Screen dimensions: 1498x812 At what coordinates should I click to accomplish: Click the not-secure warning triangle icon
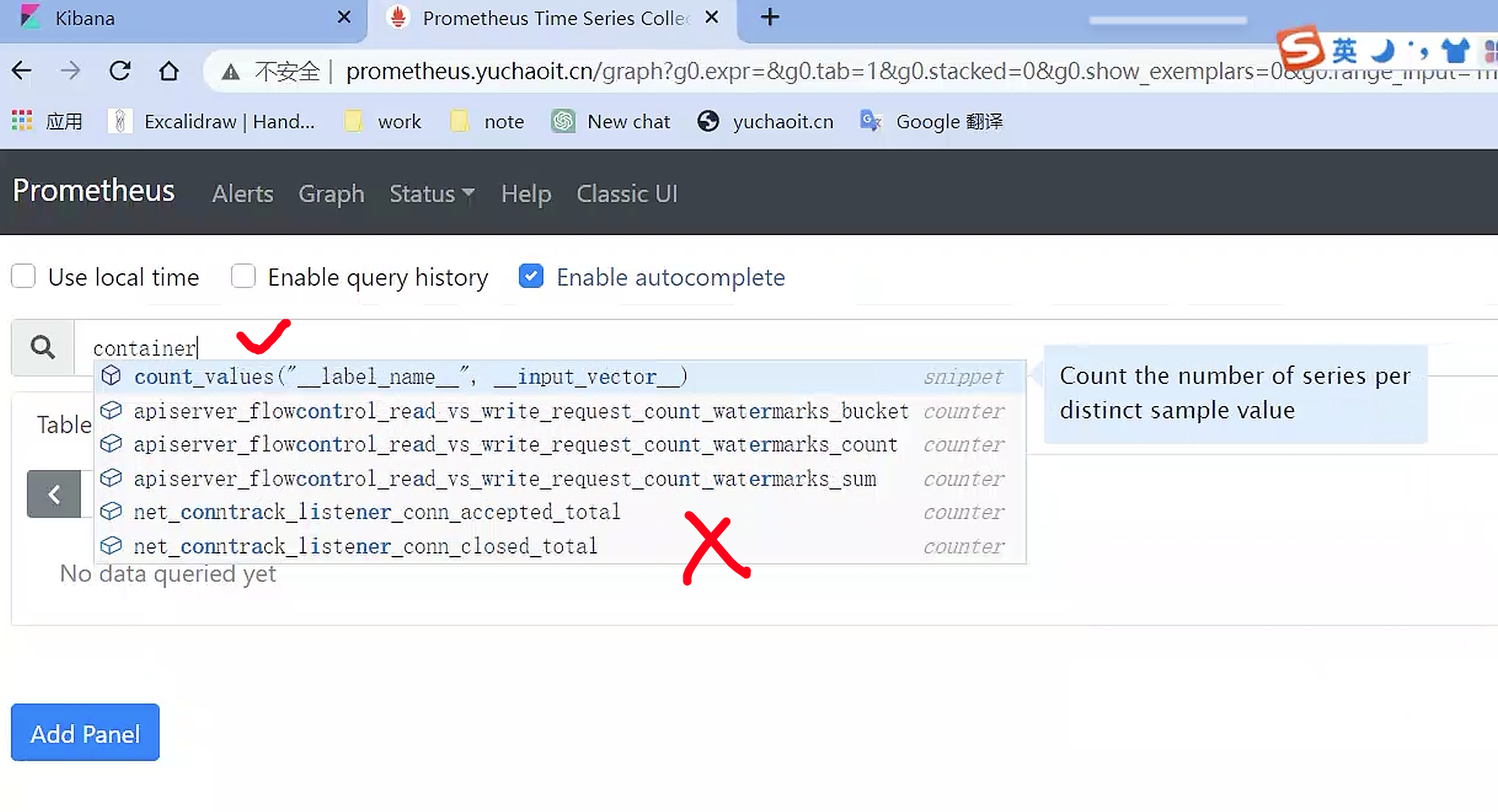coord(230,72)
